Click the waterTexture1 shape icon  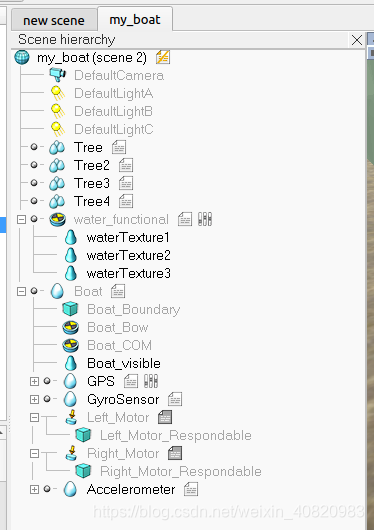tap(71, 237)
